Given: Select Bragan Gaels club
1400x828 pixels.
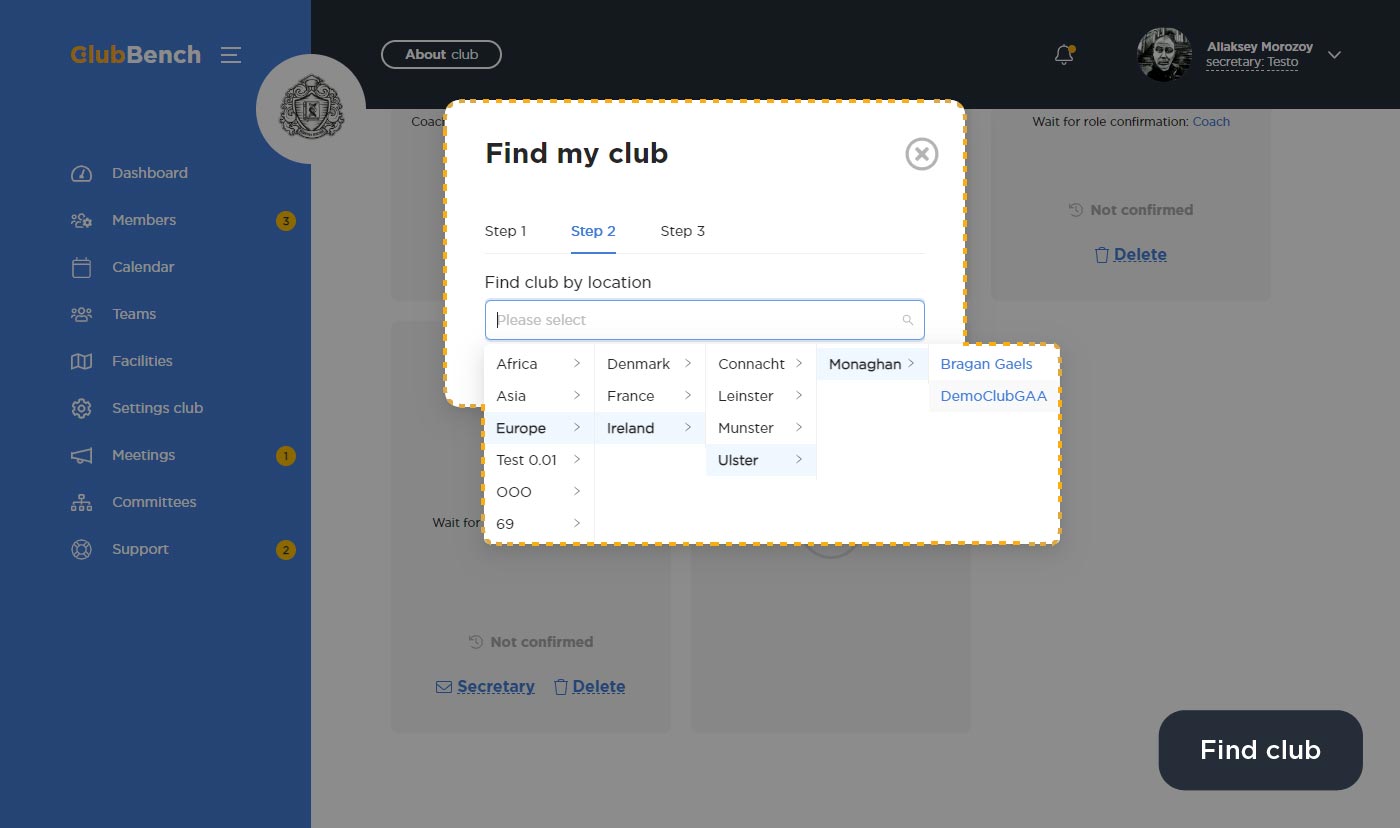Looking at the screenshot, I should tap(986, 364).
